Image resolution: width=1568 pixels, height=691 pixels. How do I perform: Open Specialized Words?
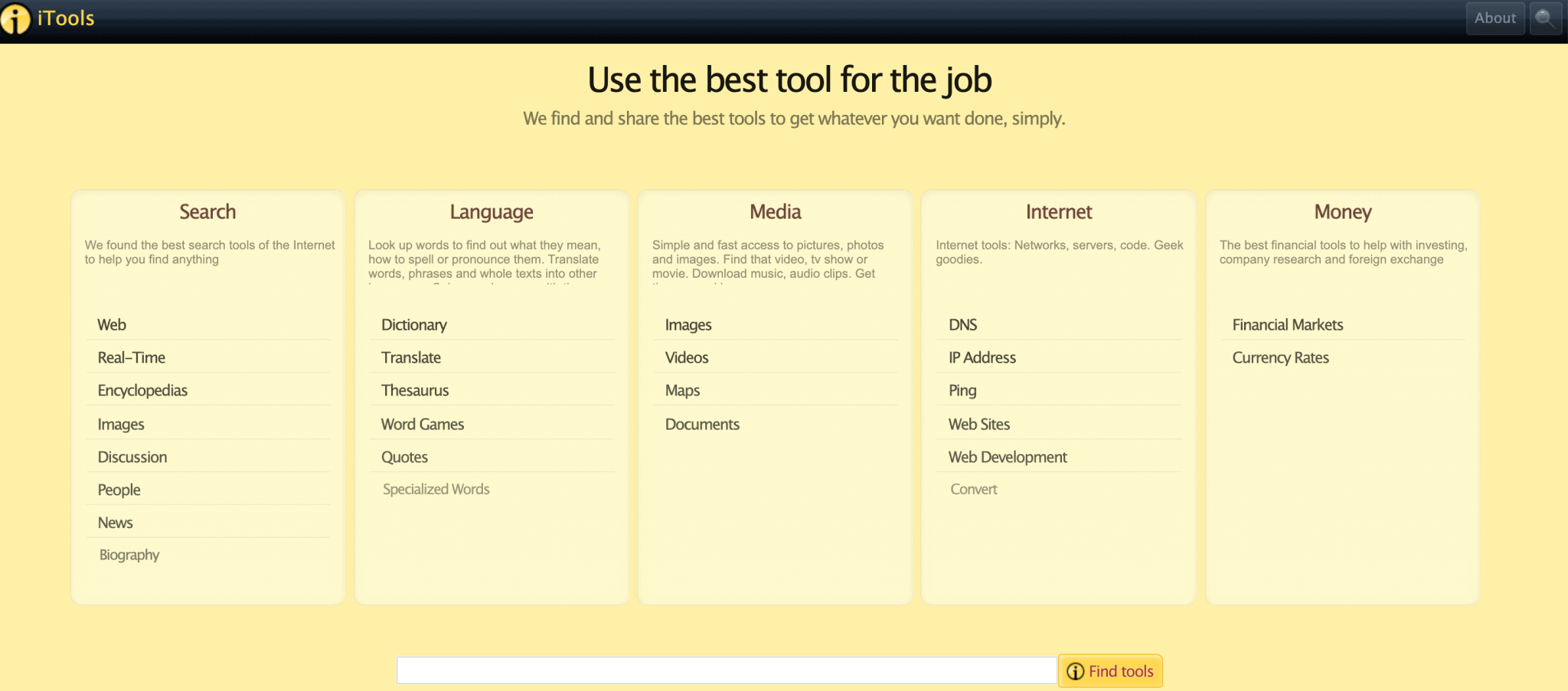pyautogui.click(x=436, y=489)
